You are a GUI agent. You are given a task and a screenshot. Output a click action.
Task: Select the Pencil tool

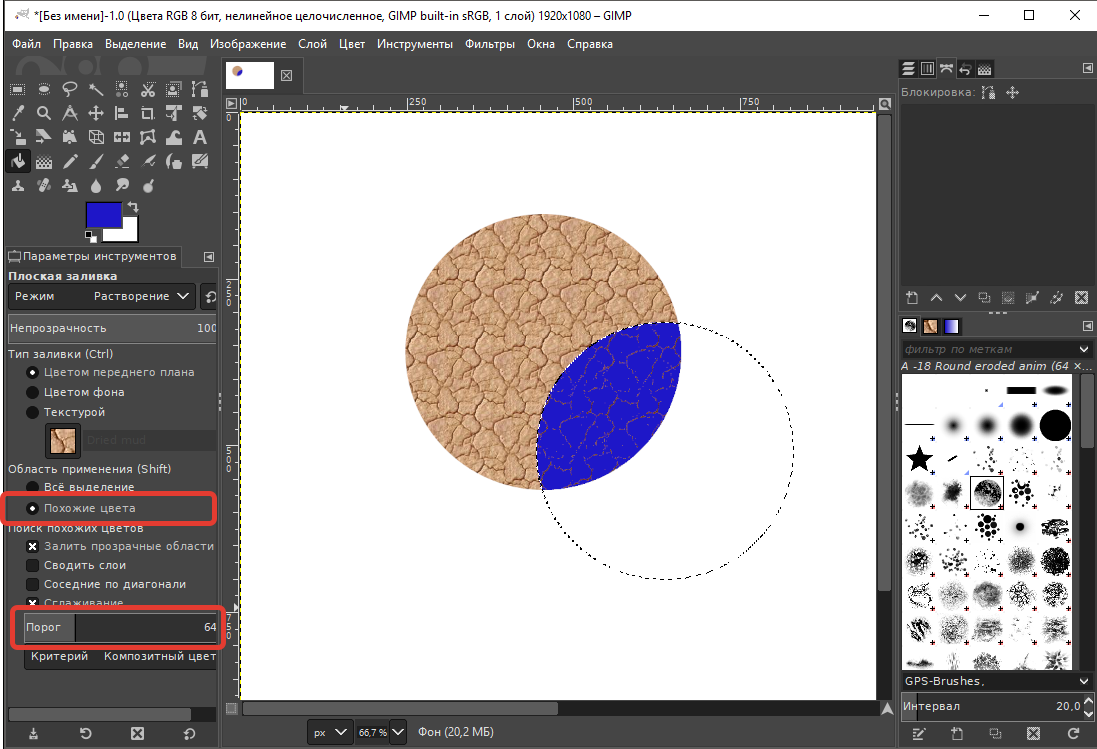pyautogui.click(x=70, y=162)
